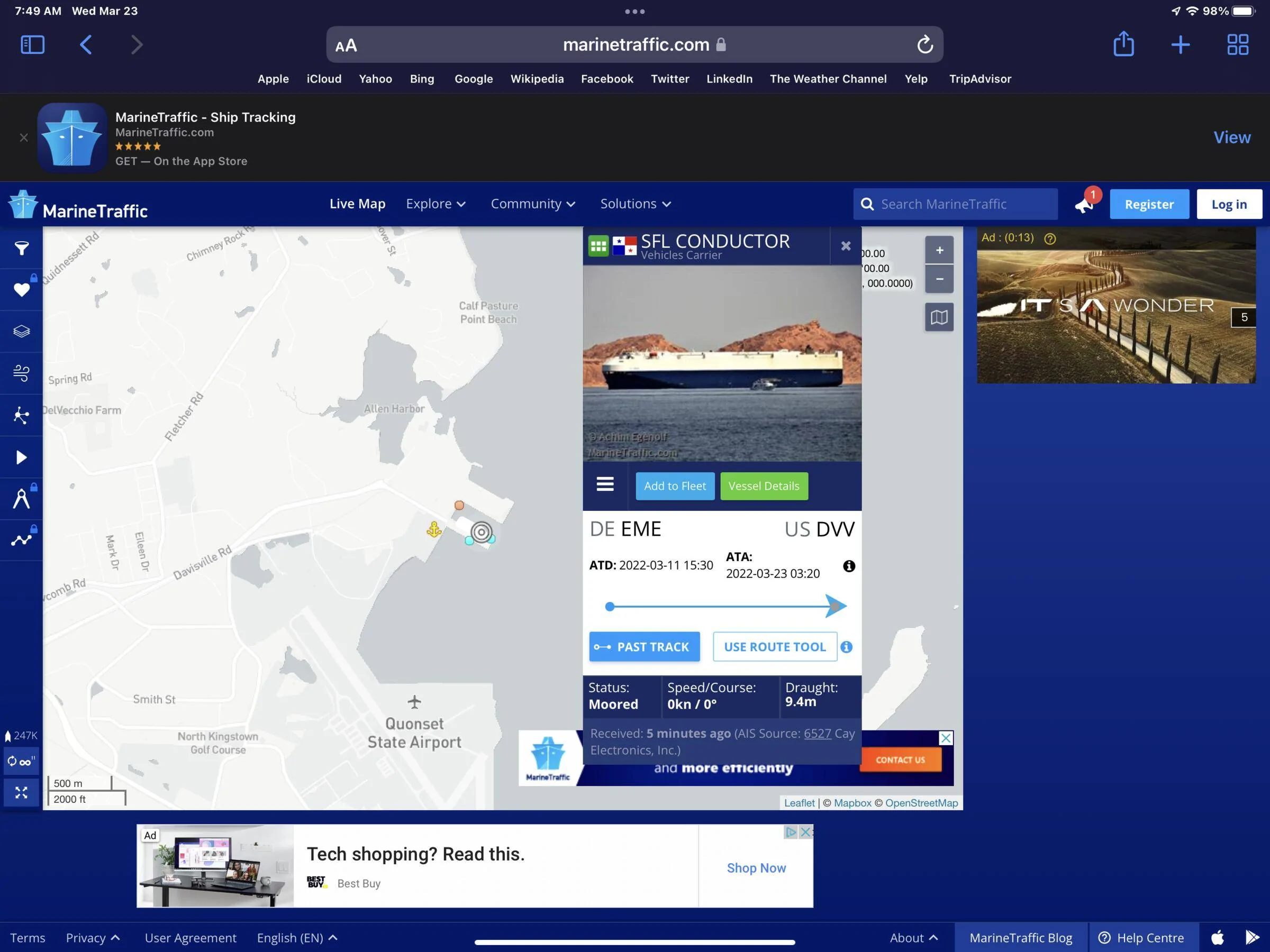This screenshot has width=1270, height=952.
Task: Click the yellow anchor marker on map
Action: [434, 529]
